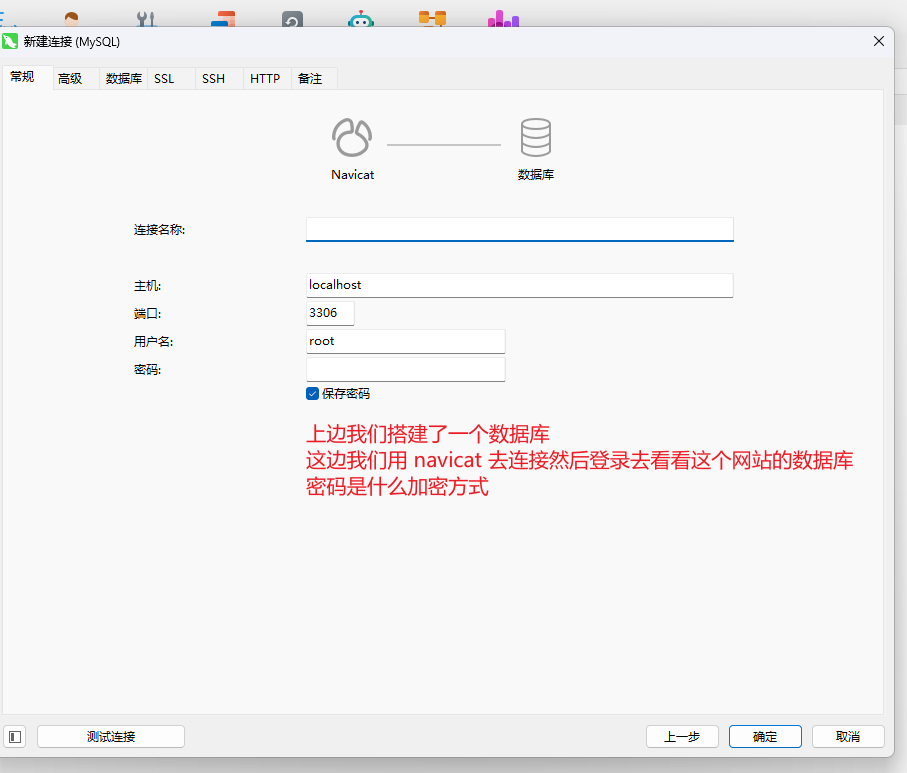The height and width of the screenshot is (773, 907).
Task: Click the 密码 input field
Action: pyautogui.click(x=405, y=369)
